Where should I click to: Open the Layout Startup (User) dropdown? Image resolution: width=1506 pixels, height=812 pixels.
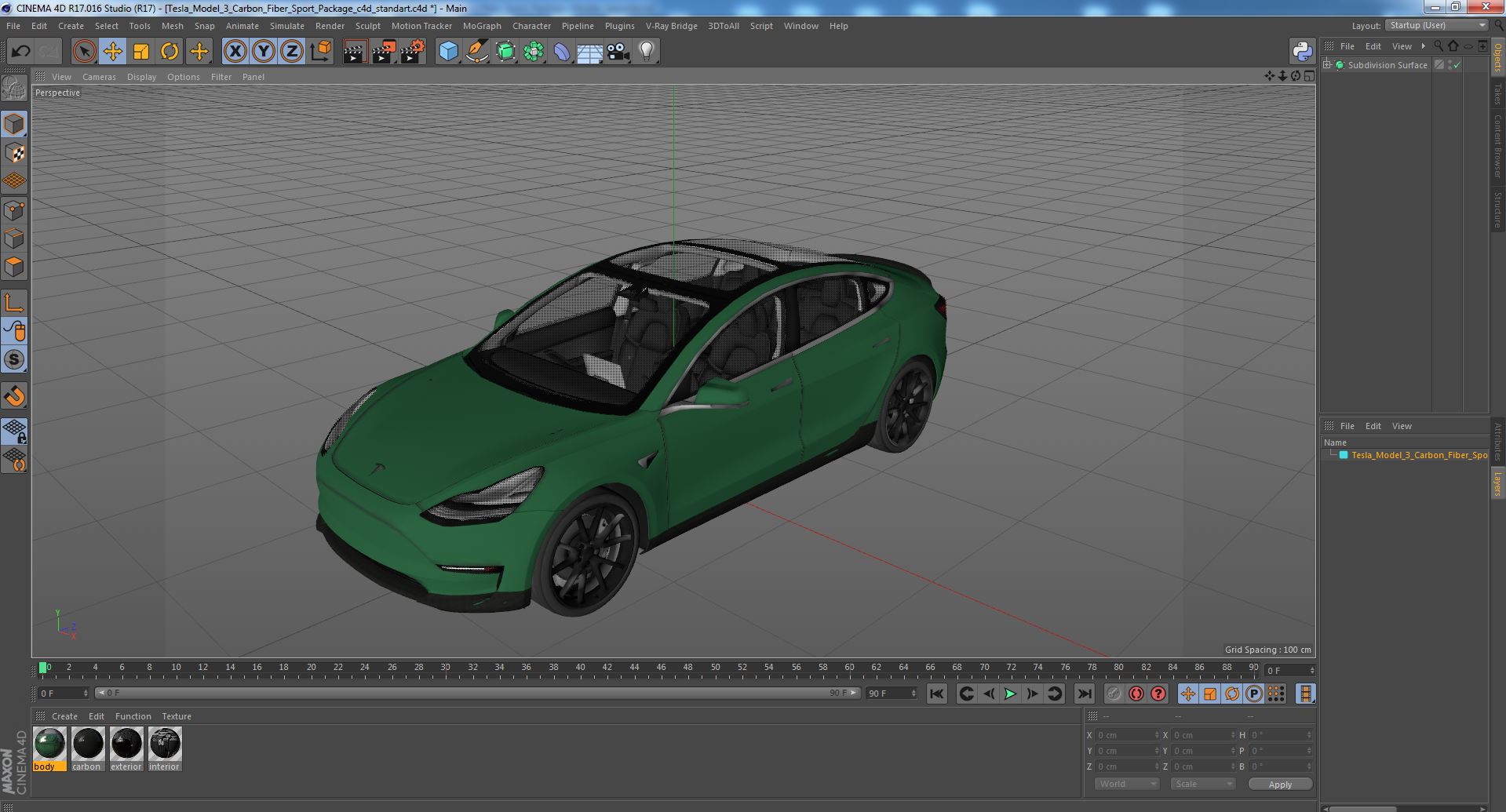(x=1436, y=25)
